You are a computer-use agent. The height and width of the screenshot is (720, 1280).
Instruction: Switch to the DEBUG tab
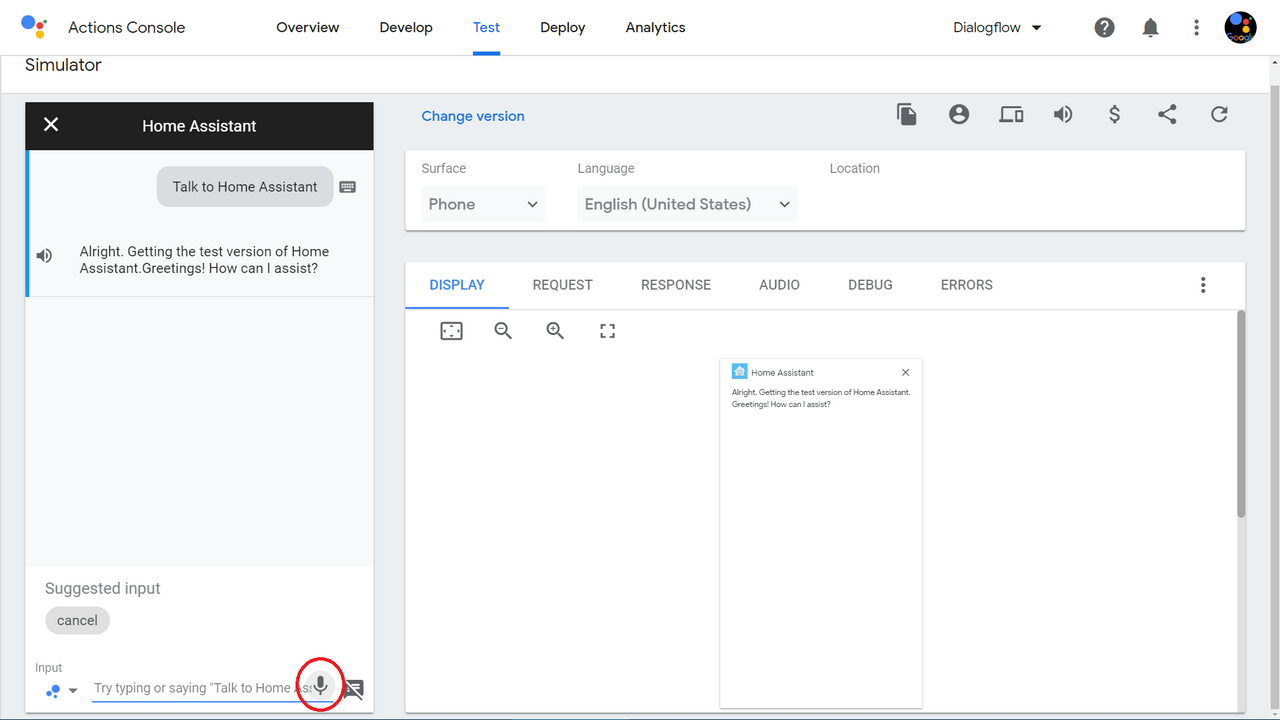(870, 285)
